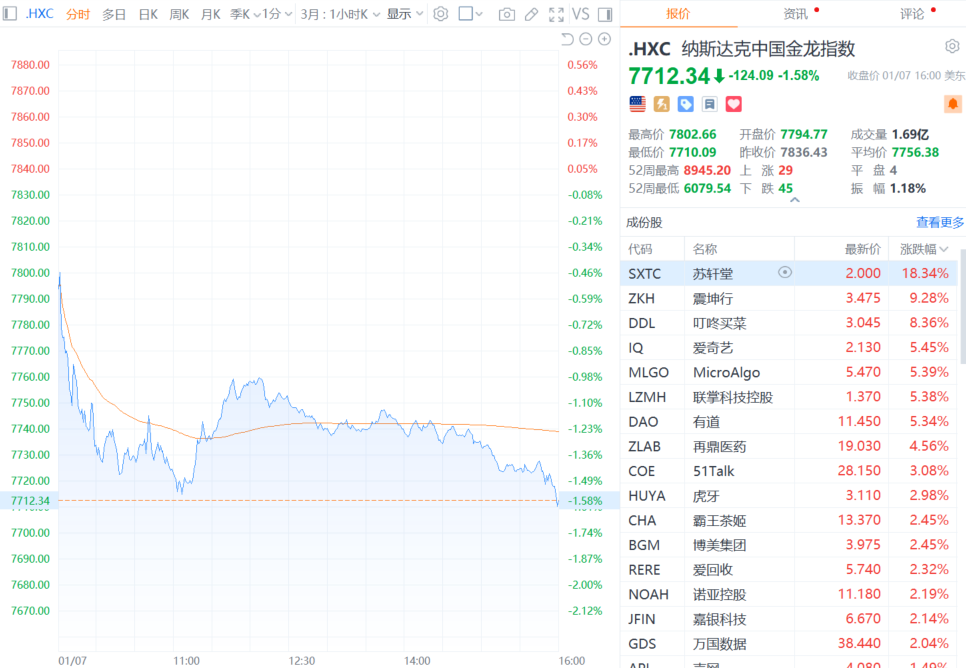Select the BGM 博美集团 row
966x668 pixels.
789,545
